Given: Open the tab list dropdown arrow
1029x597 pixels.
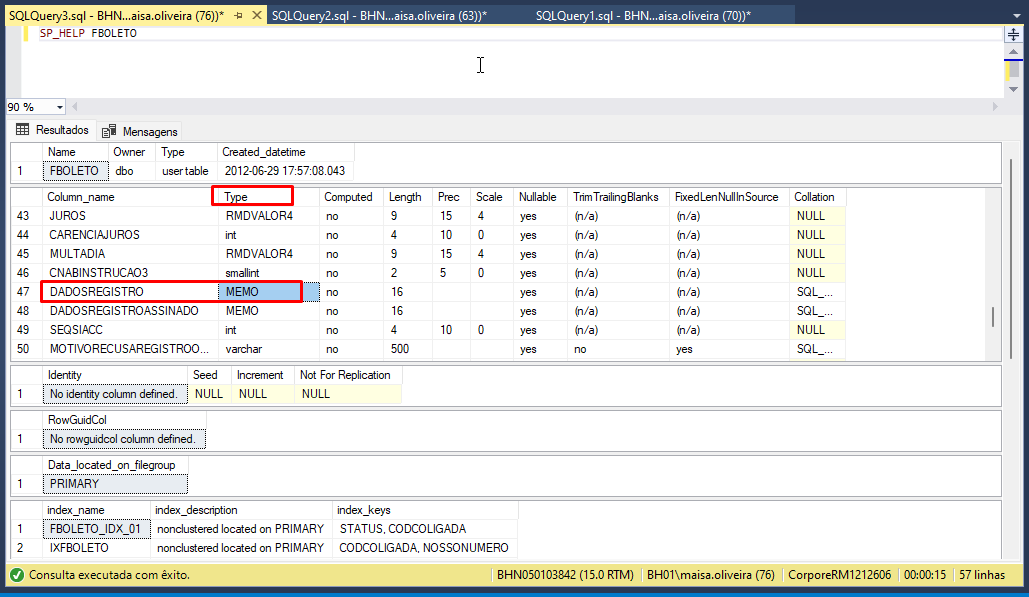Looking at the screenshot, I should [1017, 16].
